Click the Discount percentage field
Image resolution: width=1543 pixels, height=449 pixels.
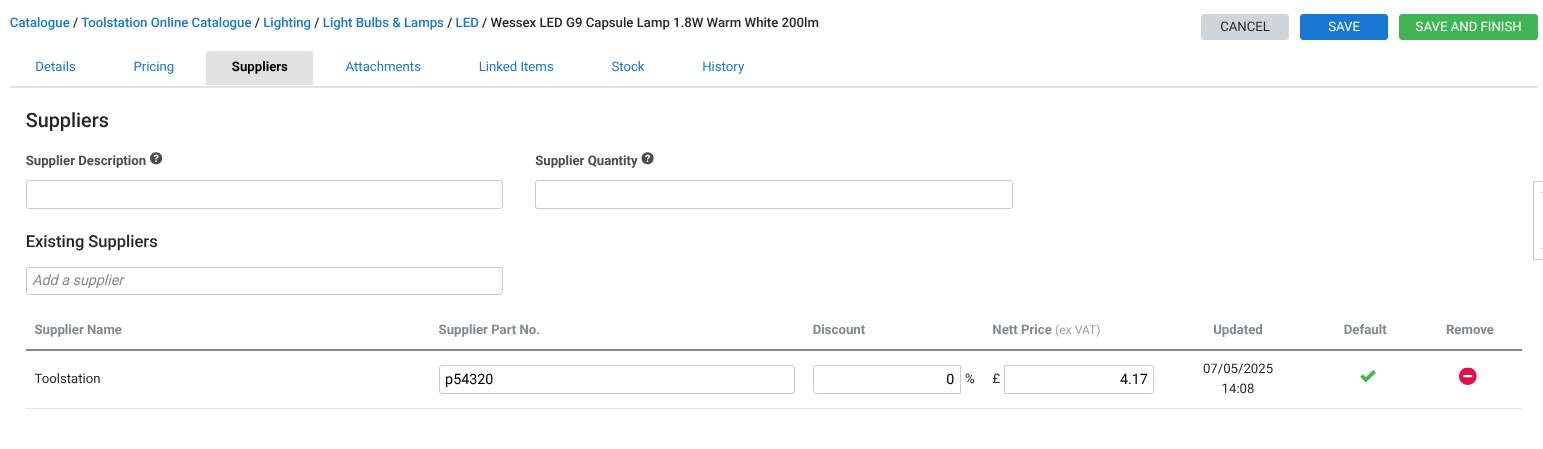pyautogui.click(x=886, y=380)
